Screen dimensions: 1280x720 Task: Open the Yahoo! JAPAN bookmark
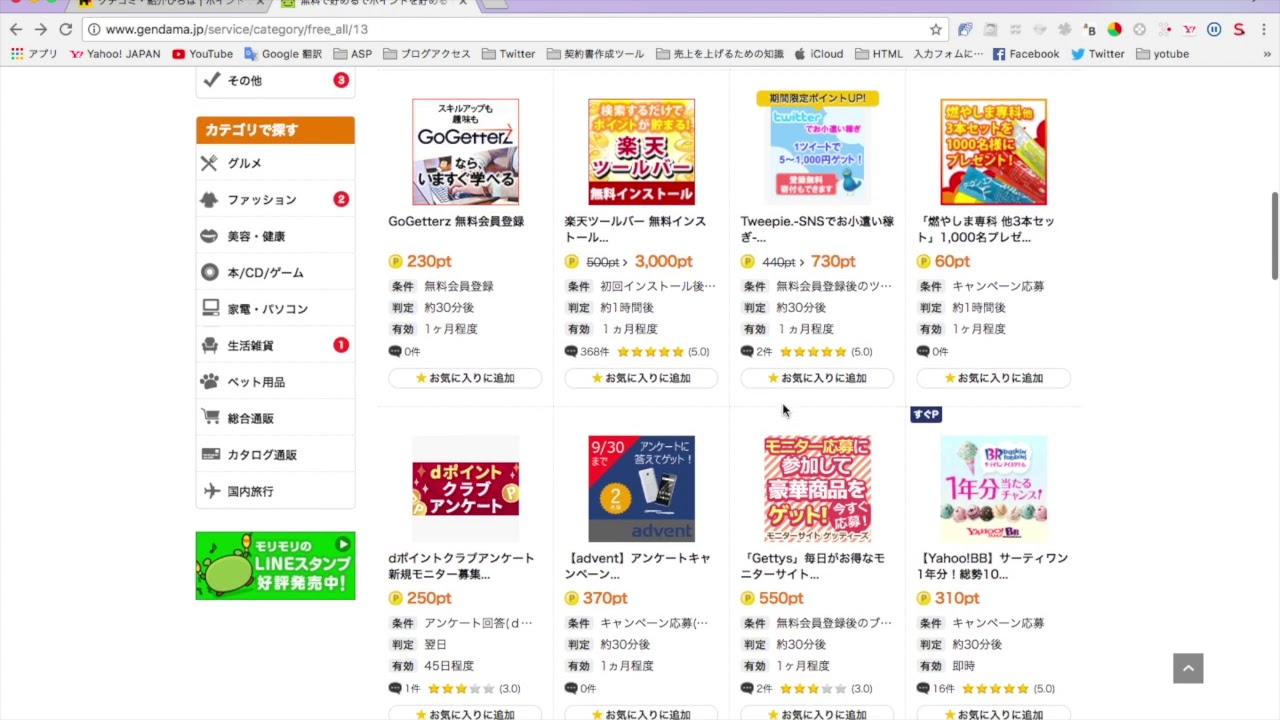point(114,54)
